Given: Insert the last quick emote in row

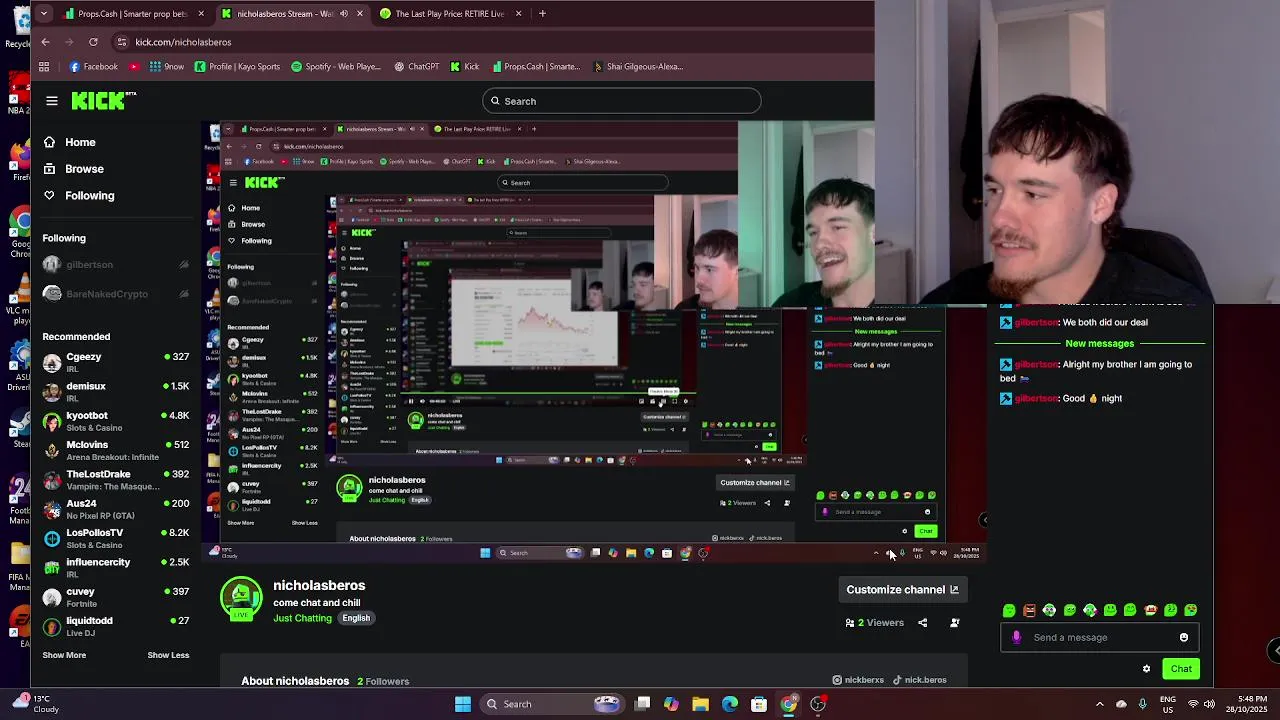Looking at the screenshot, I should coord(1191,610).
